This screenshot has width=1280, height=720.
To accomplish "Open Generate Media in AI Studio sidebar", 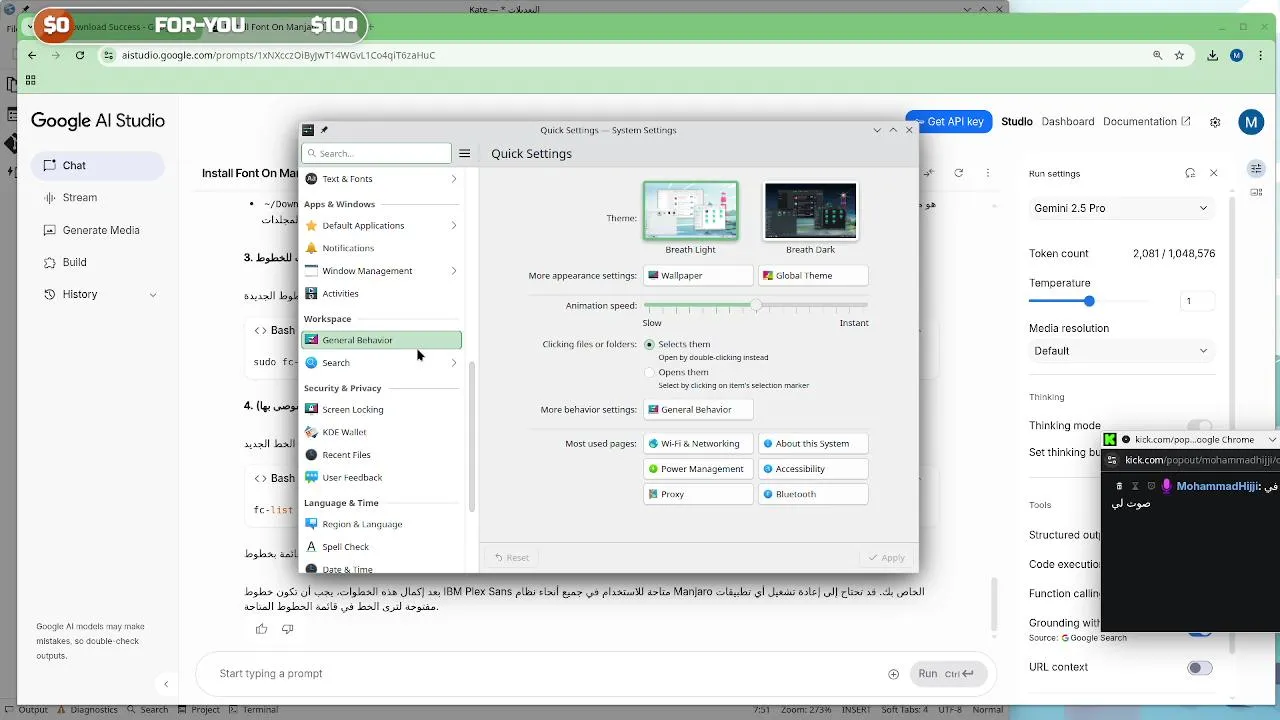I will [97, 230].
